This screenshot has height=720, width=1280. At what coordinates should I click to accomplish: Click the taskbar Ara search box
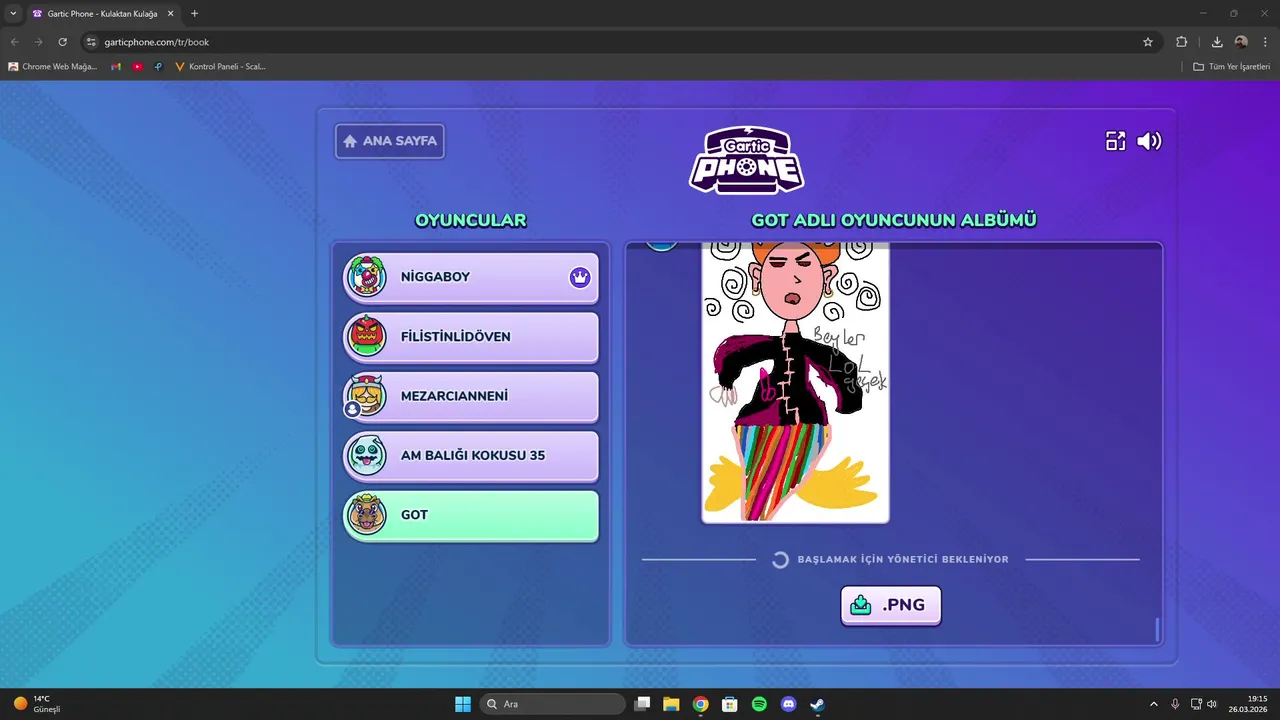[553, 704]
